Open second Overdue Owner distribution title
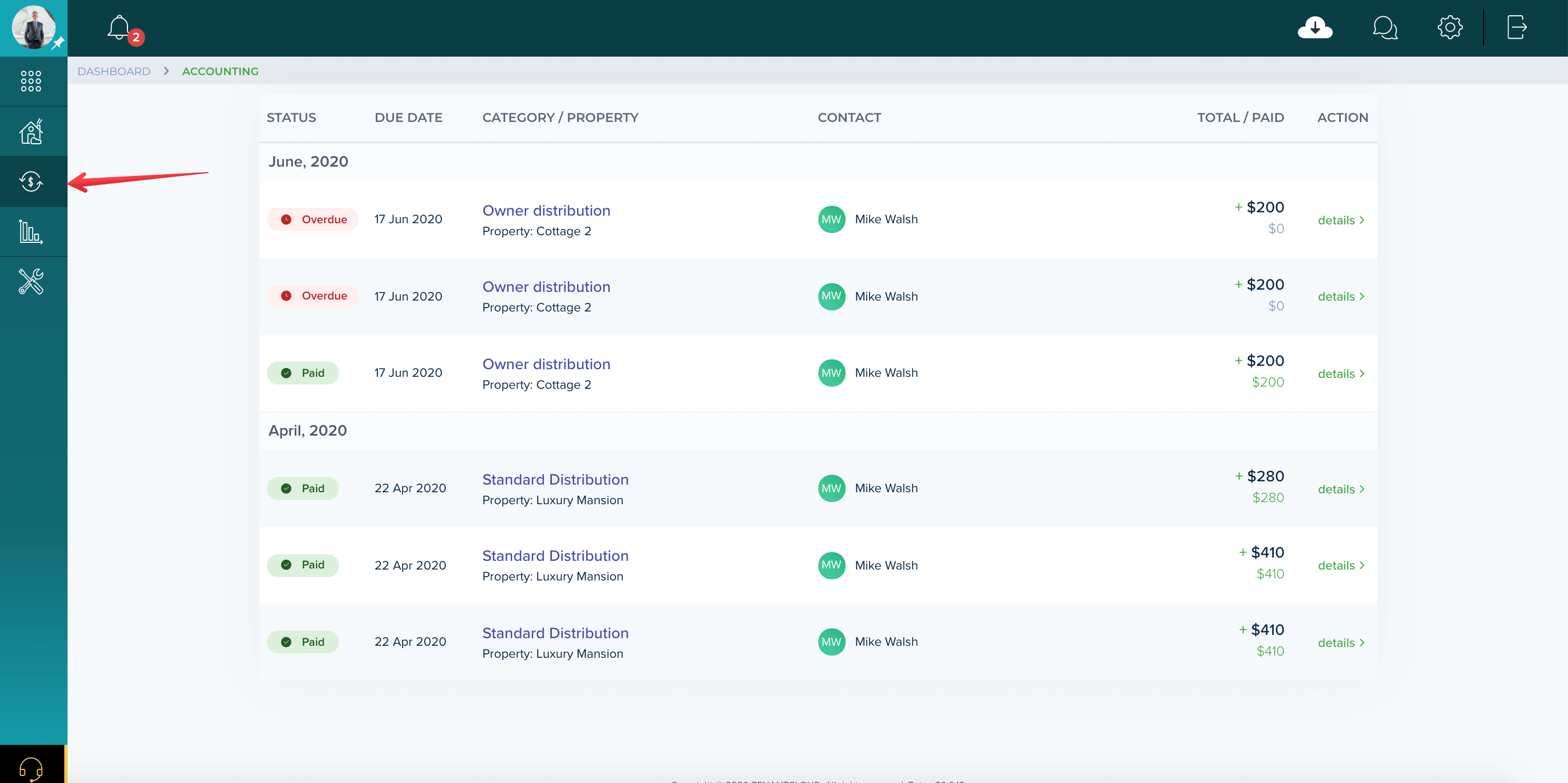This screenshot has width=1568, height=783. point(546,286)
